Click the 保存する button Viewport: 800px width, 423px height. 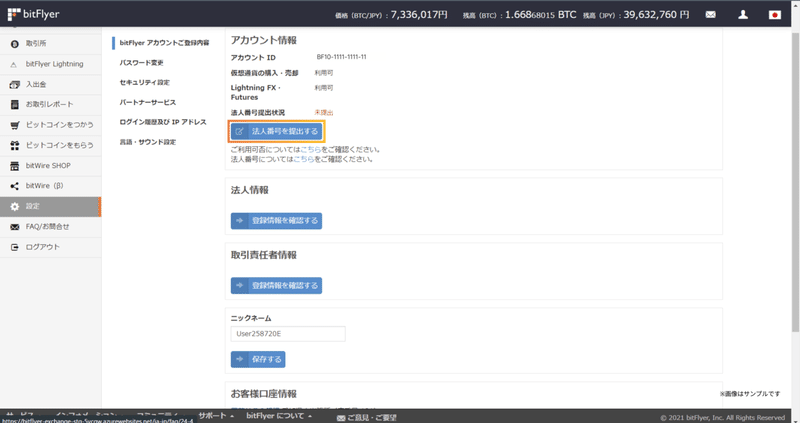(258, 359)
